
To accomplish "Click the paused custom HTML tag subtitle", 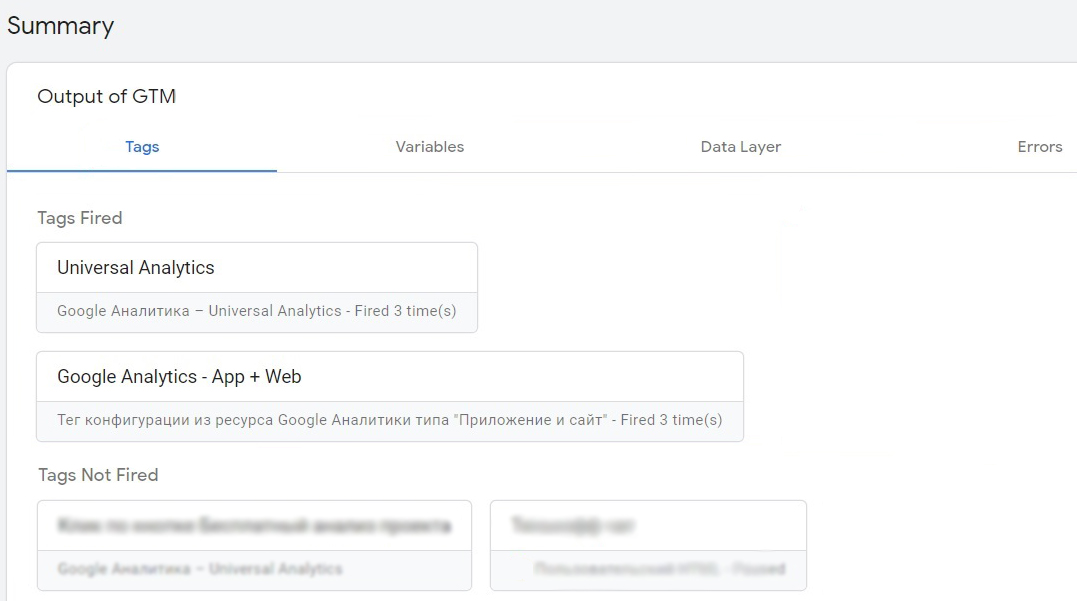I will [x=659, y=569].
